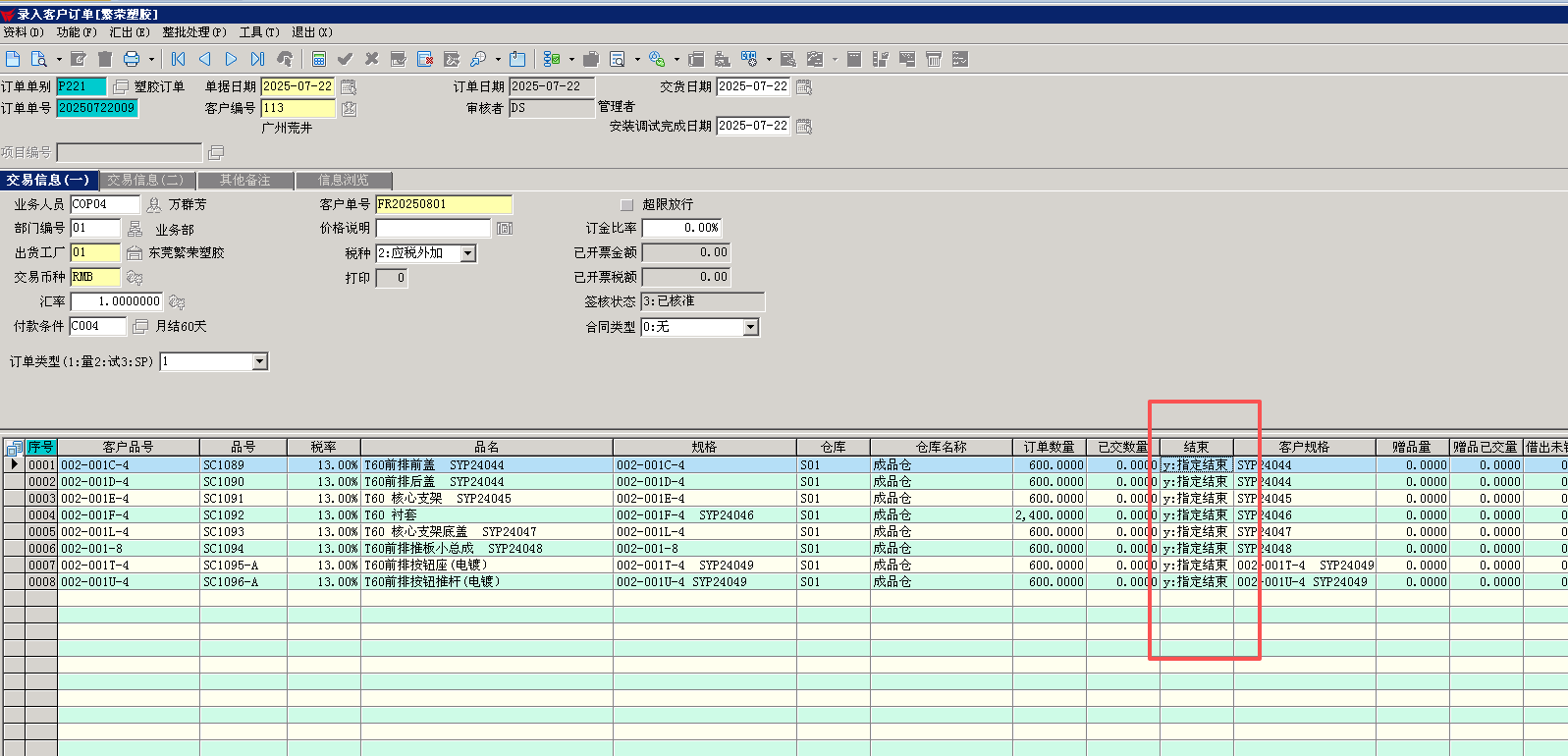1568x756 pixels.
Task: Open the 税种 dropdown
Action: (468, 253)
